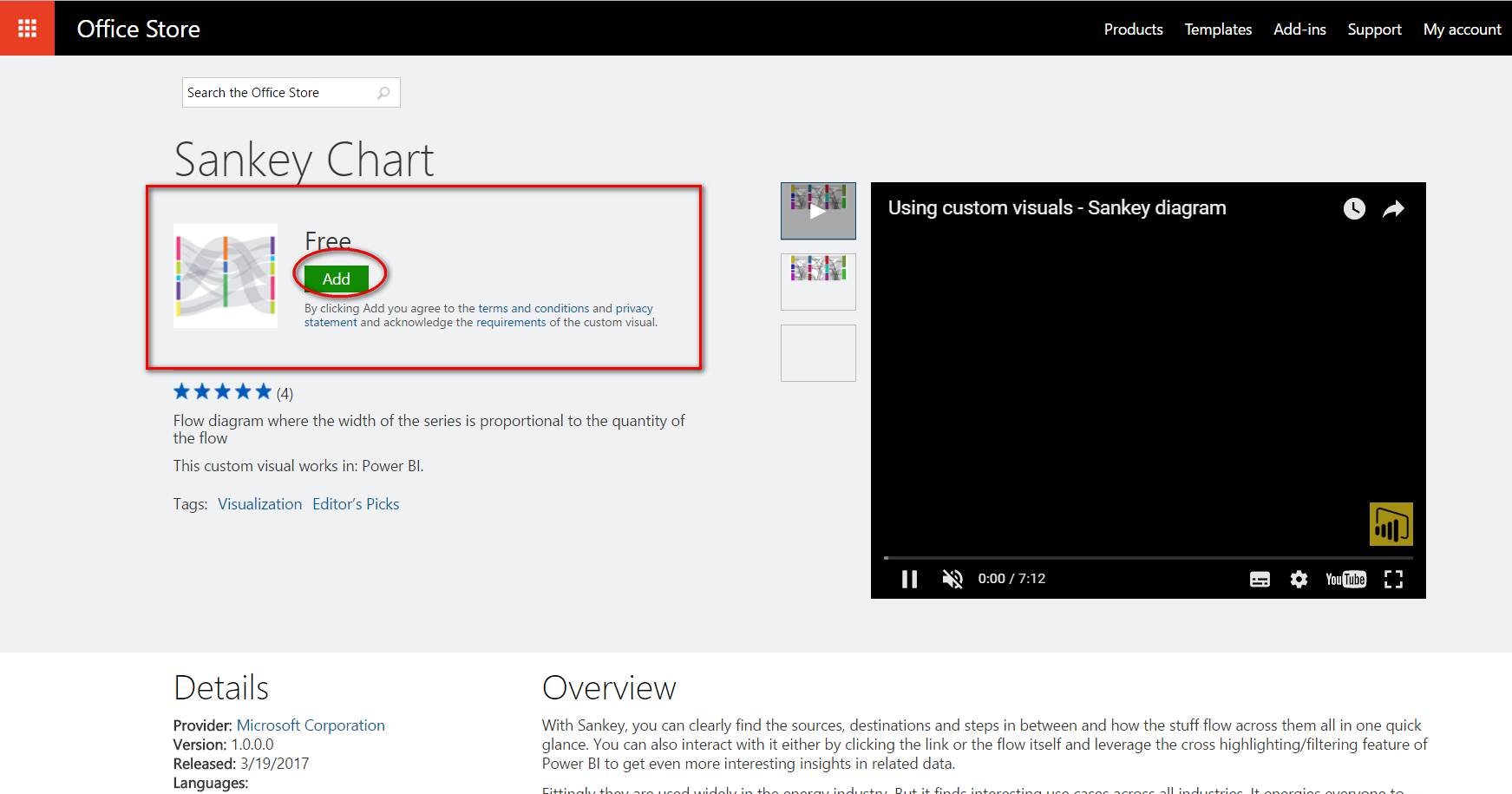1512x794 pixels.
Task: Open Microsoft Corporation provider link
Action: point(311,725)
